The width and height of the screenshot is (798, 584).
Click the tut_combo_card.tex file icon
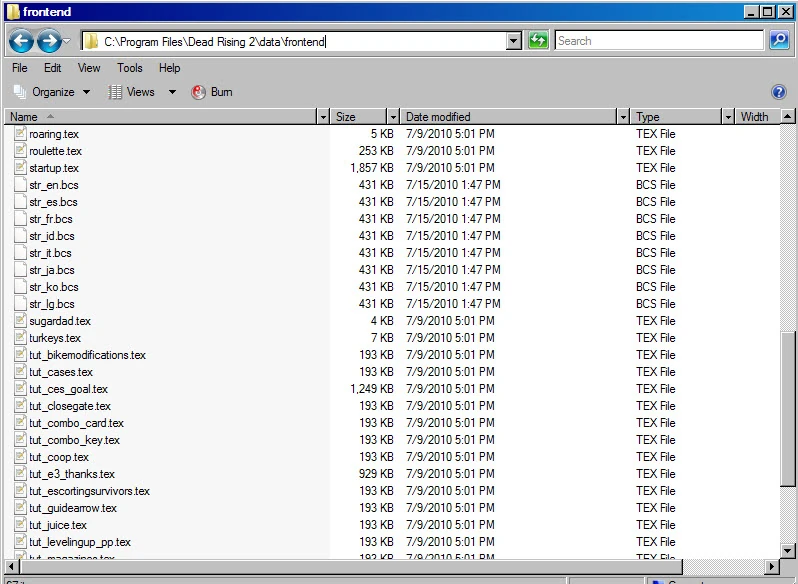pos(20,423)
